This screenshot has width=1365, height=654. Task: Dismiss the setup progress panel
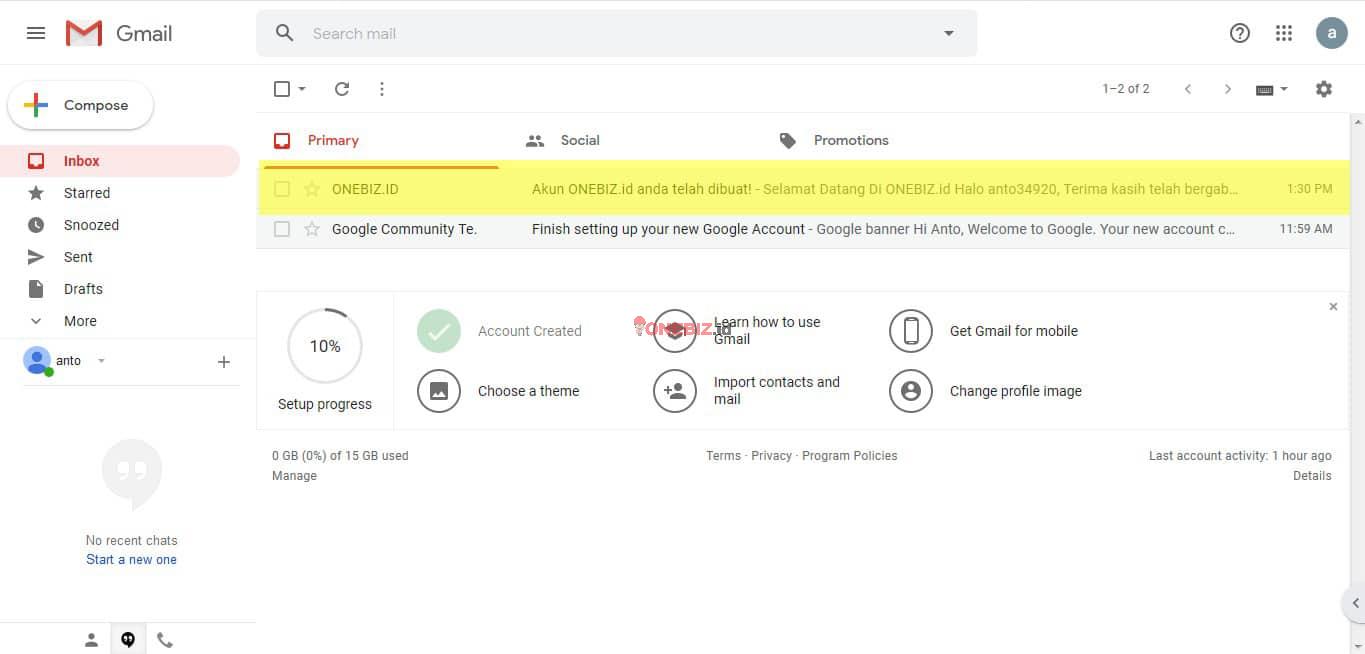pyautogui.click(x=1333, y=307)
